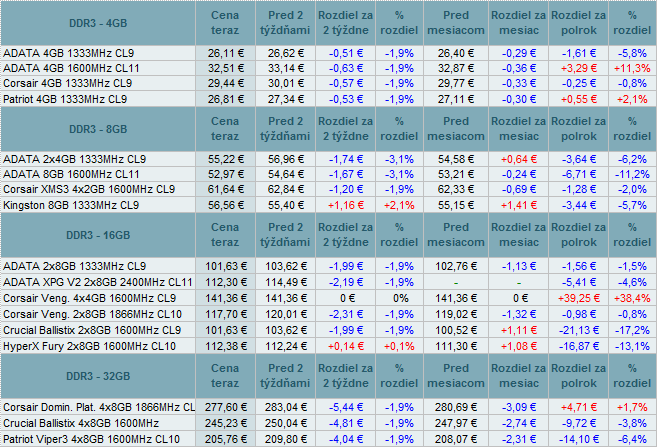Click the +0,14 € two-week difference value
This screenshot has width=657, height=447.
click(x=346, y=346)
